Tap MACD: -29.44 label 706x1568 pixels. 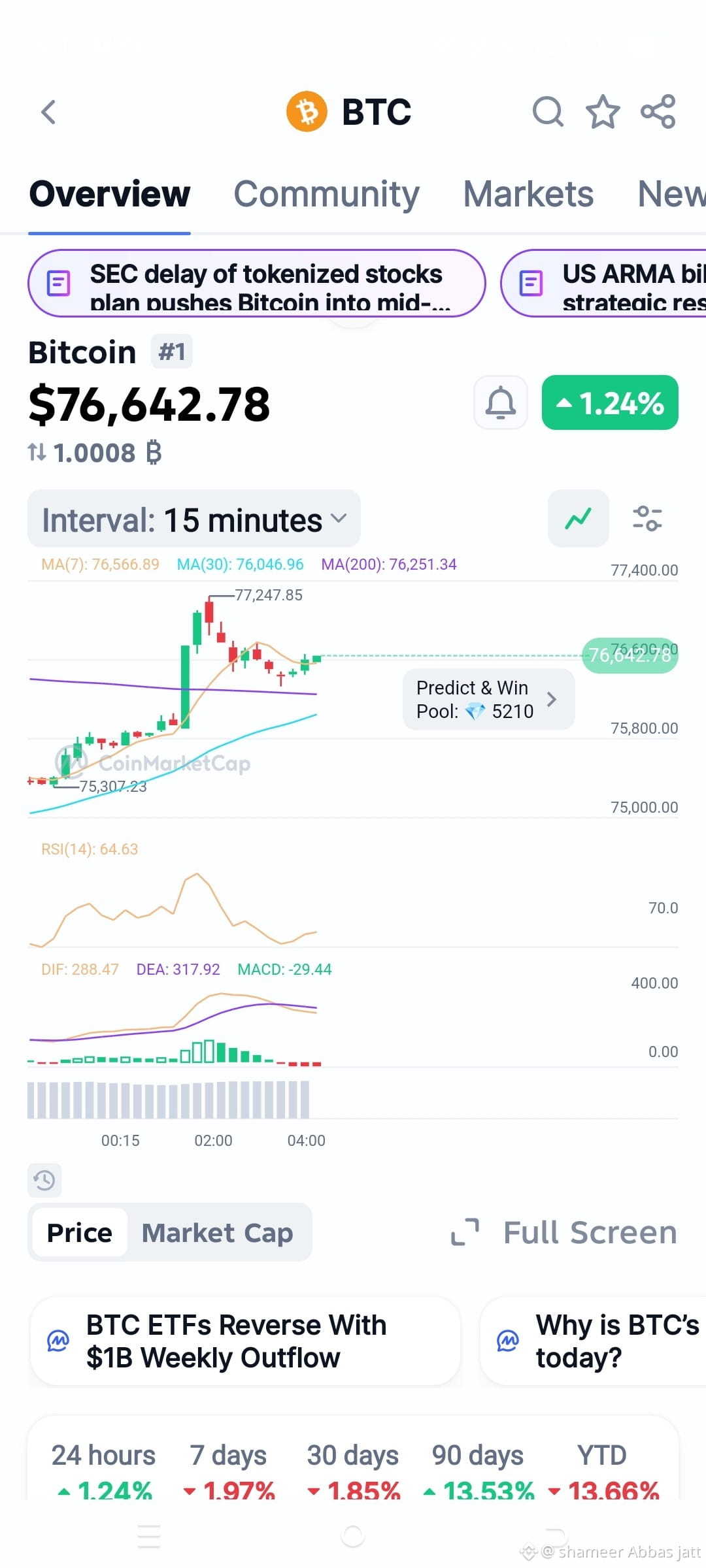pos(284,969)
